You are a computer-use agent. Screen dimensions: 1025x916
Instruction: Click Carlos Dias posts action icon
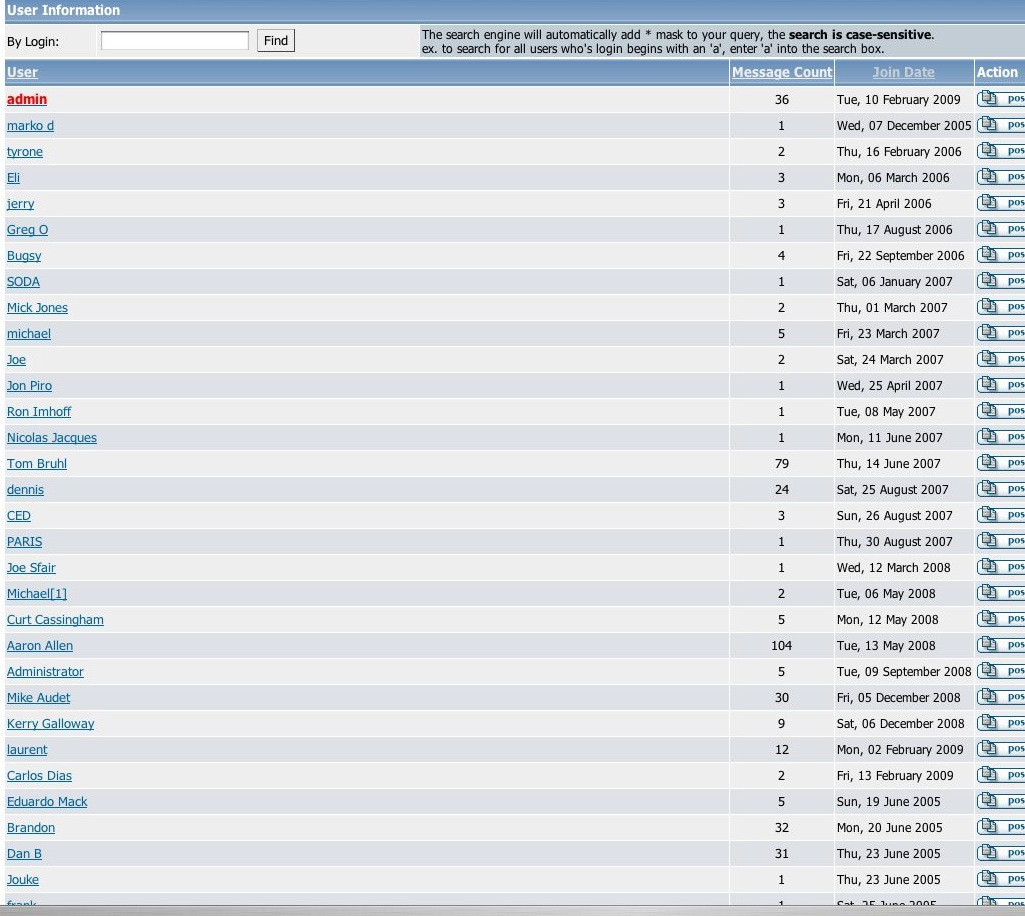click(1001, 775)
